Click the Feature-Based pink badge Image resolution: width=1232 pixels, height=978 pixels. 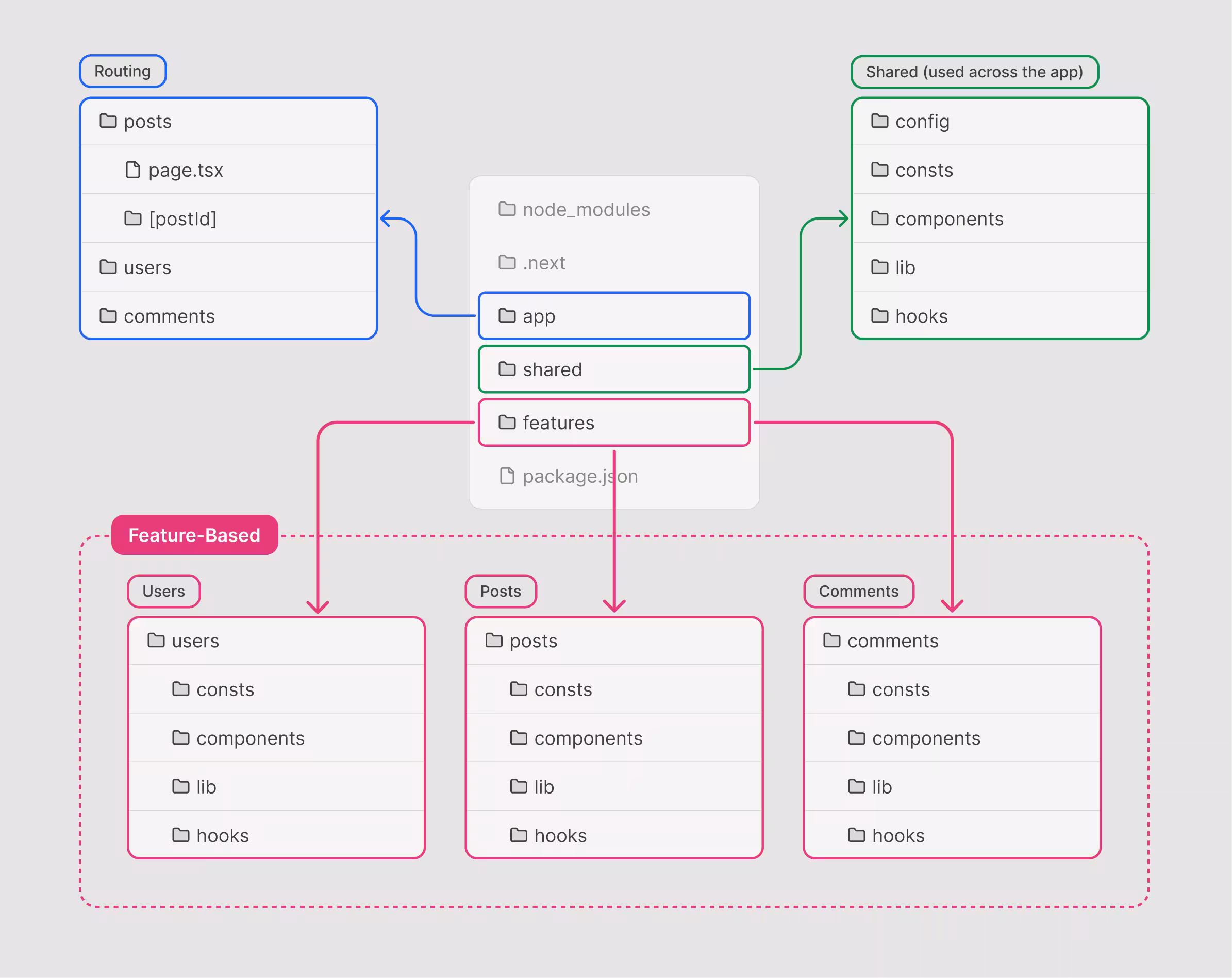coord(194,535)
